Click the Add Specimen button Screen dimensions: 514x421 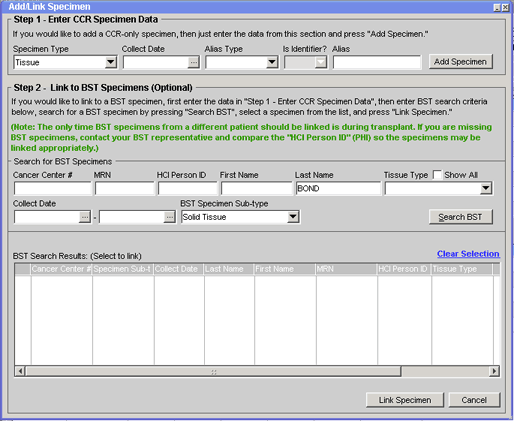460,62
